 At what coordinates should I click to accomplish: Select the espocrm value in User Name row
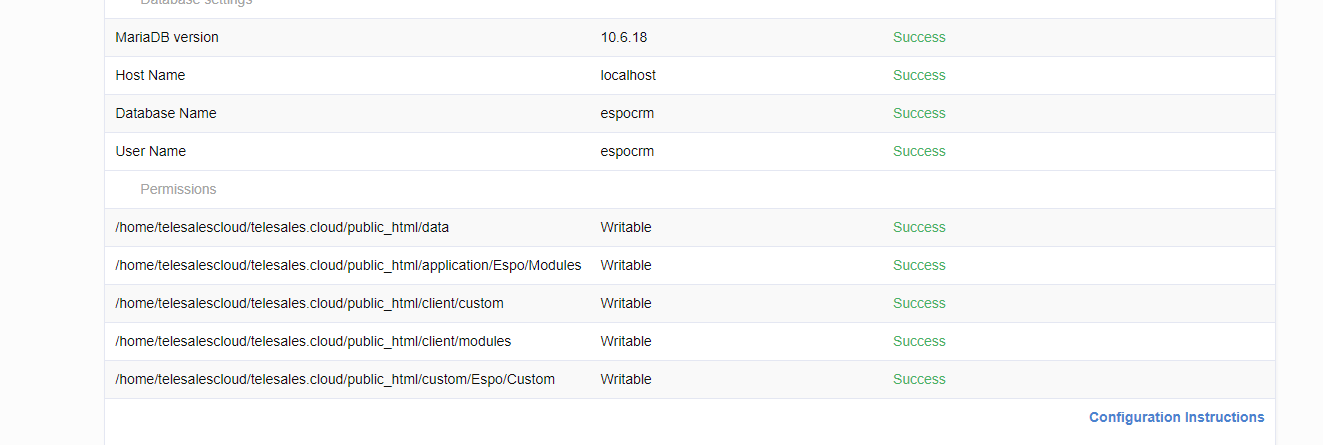tap(627, 151)
